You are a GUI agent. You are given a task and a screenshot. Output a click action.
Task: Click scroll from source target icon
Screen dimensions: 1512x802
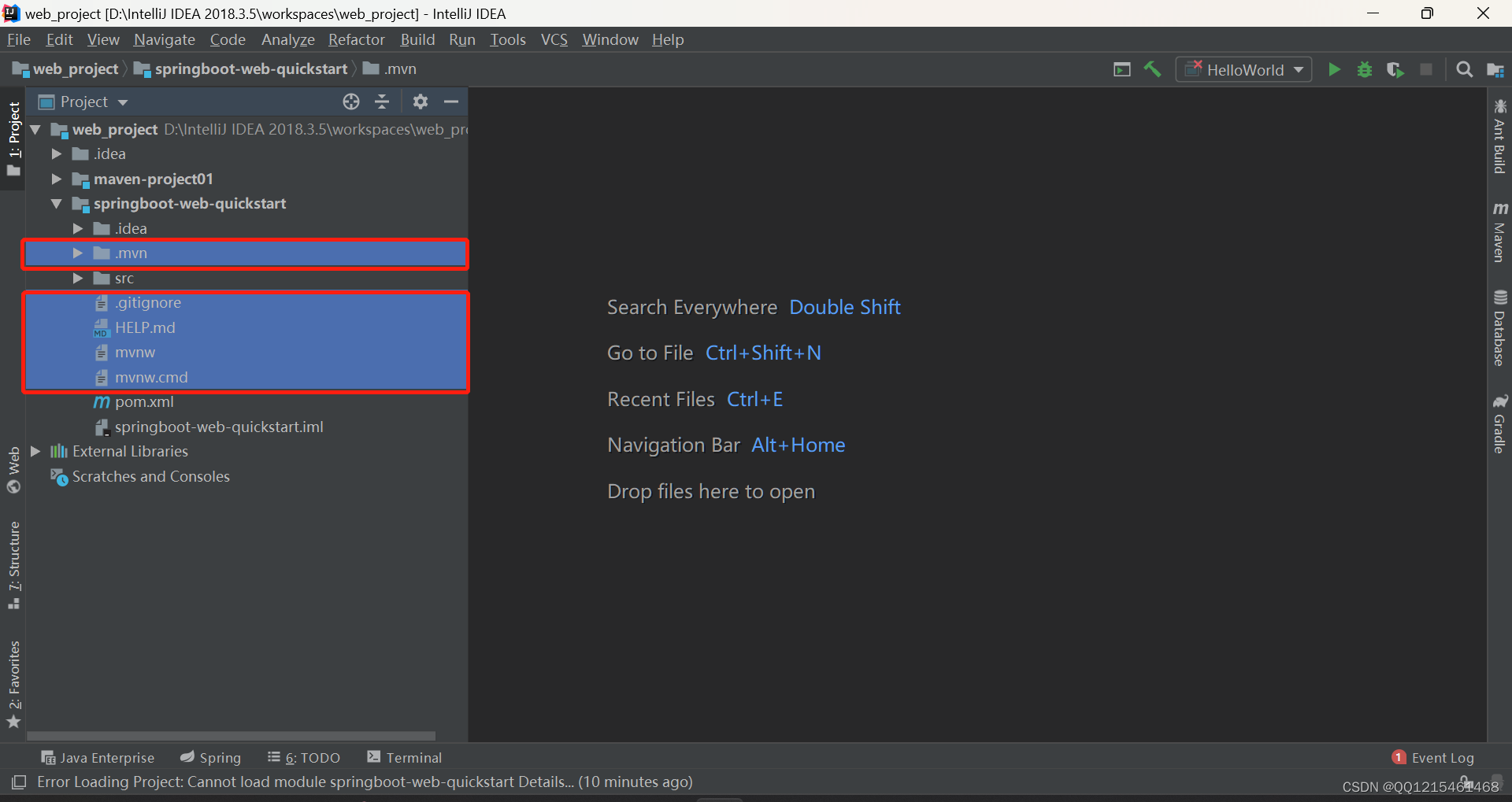point(351,102)
